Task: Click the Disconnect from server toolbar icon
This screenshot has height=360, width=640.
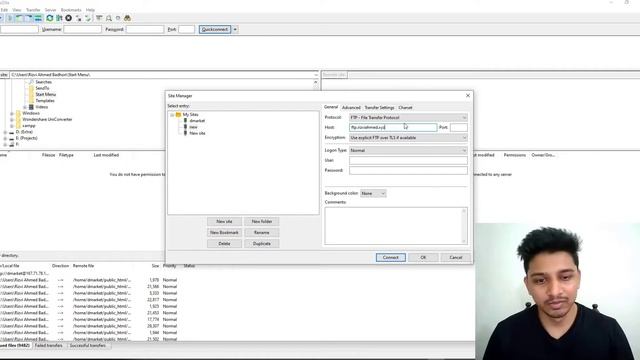Action: click(x=78, y=18)
